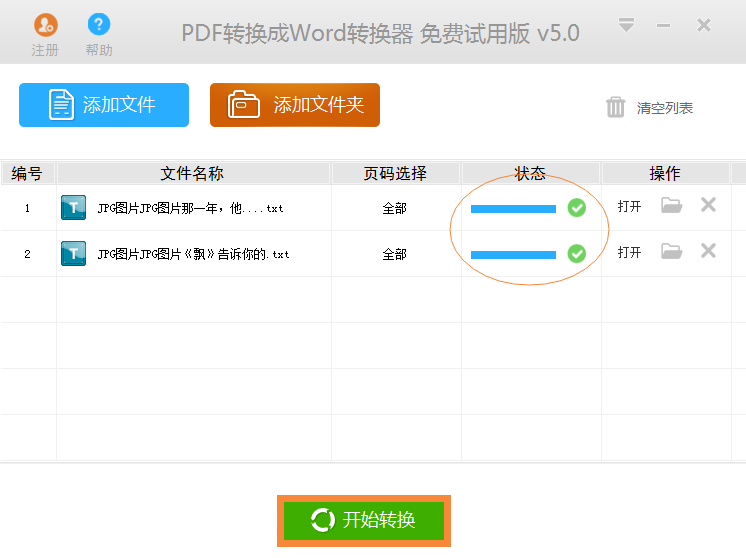Select the txt file icon in row 1
This screenshot has width=746, height=558.
click(x=73, y=207)
